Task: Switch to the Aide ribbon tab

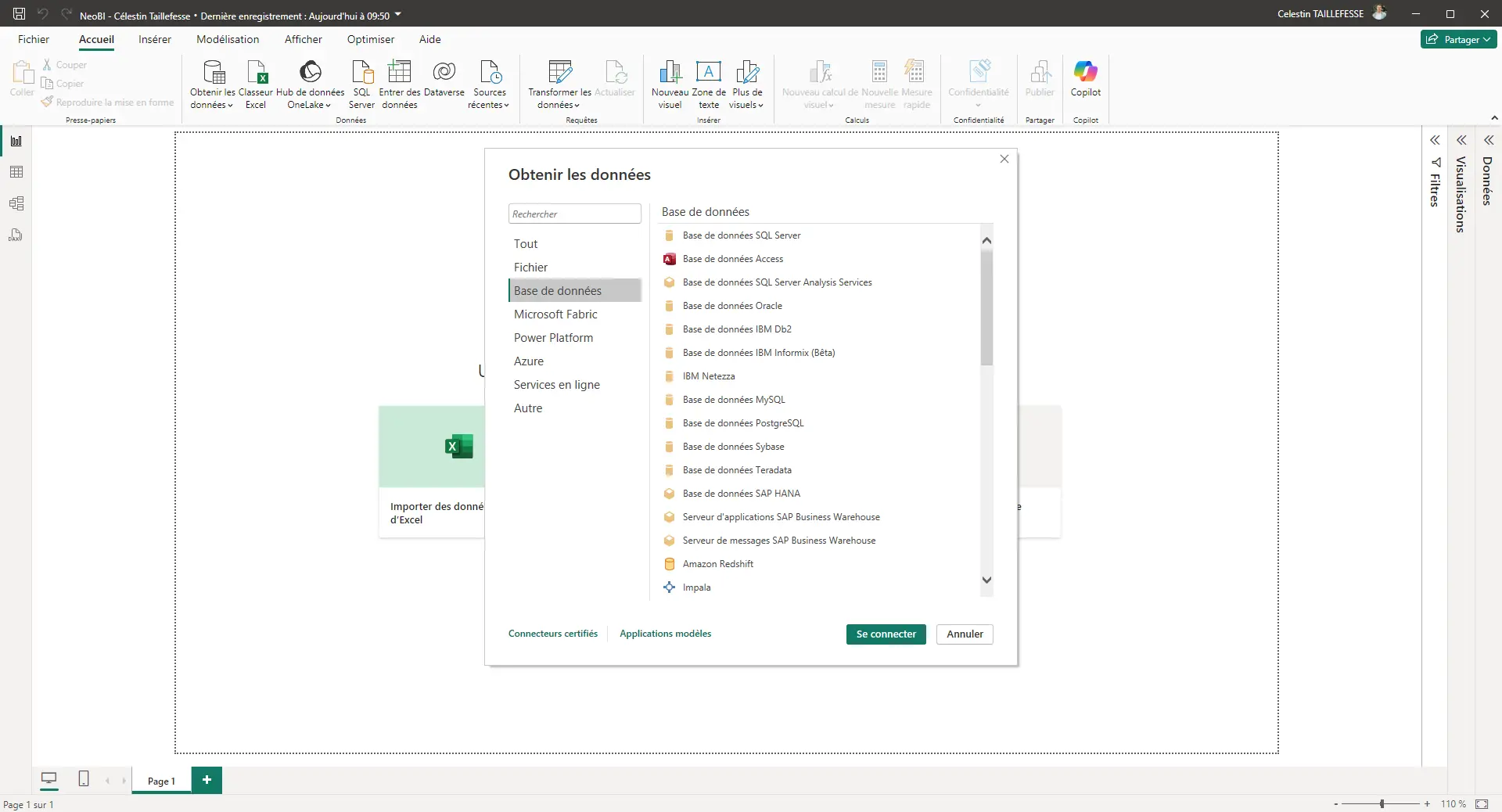Action: click(x=430, y=39)
